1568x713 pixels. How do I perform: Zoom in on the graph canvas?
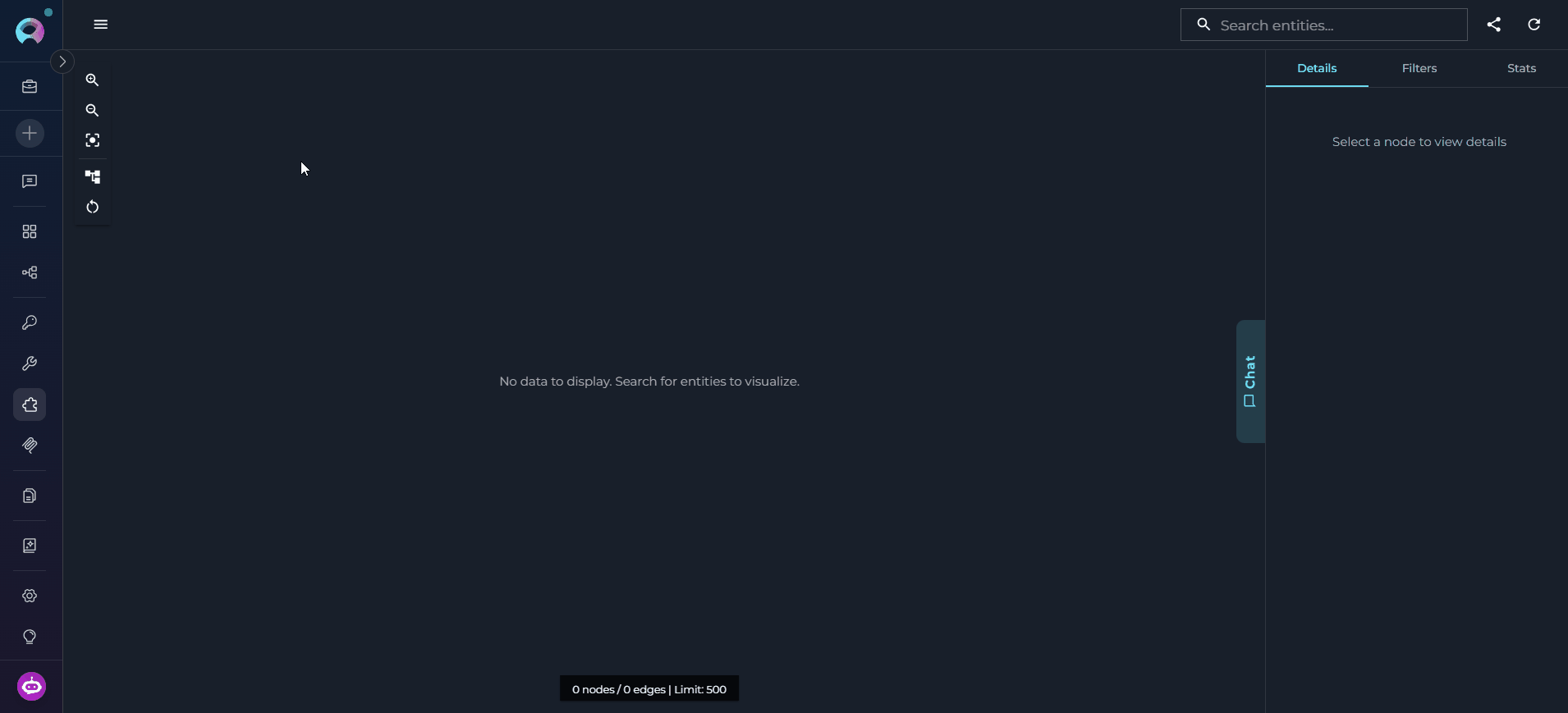[93, 80]
